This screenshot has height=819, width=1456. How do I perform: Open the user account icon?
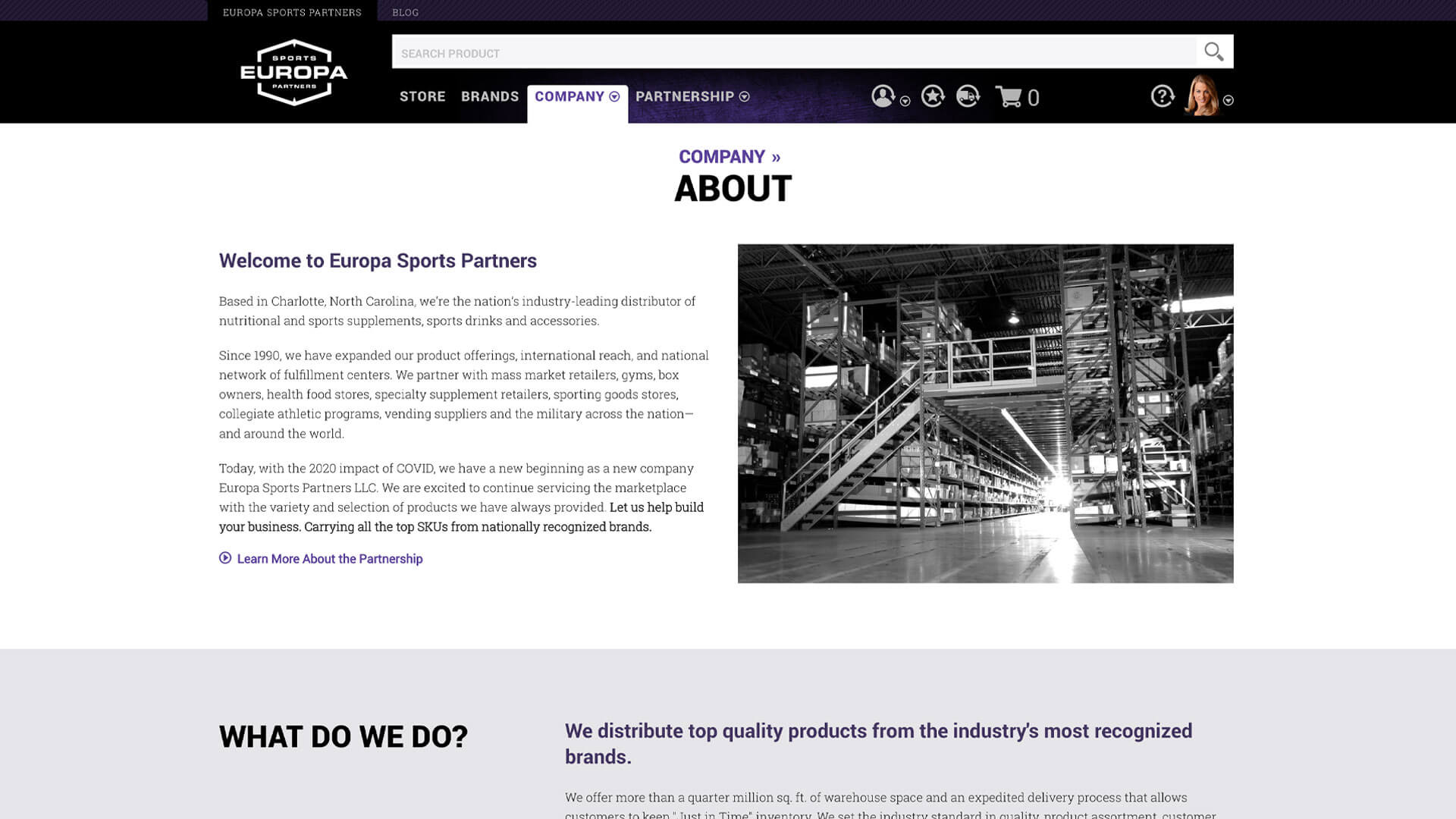883,96
